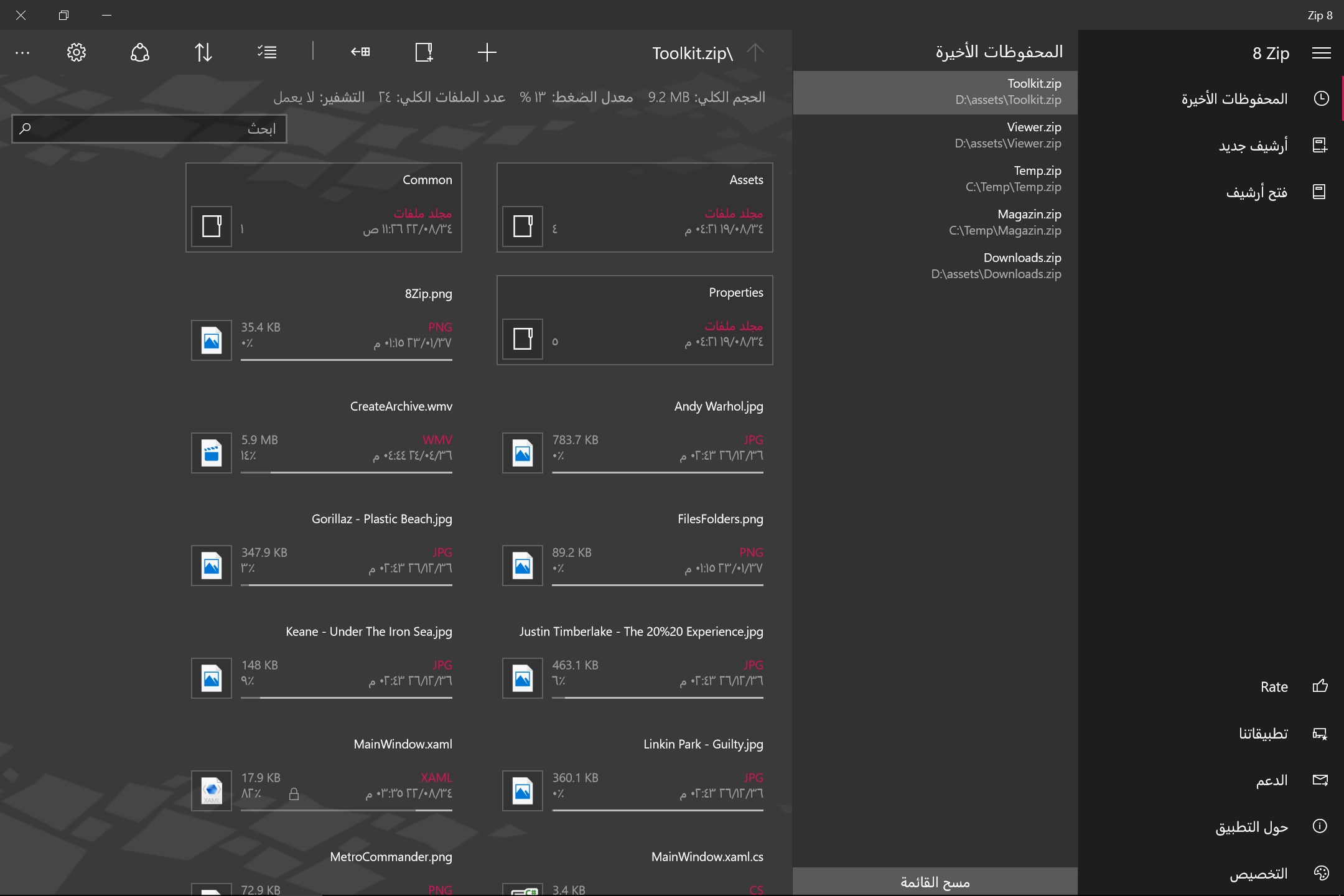This screenshot has width=1344, height=896.
Task: Click the plus icon to add files
Action: [487, 52]
